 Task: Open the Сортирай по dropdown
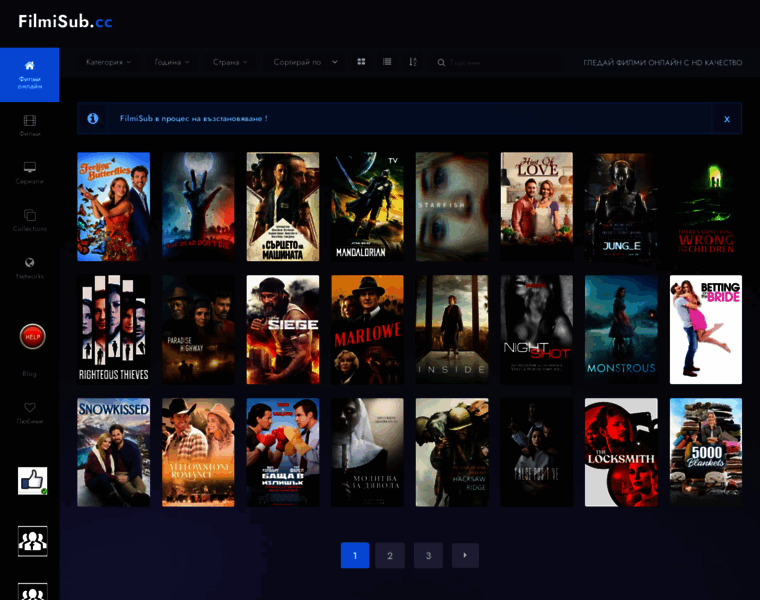pyautogui.click(x=305, y=62)
